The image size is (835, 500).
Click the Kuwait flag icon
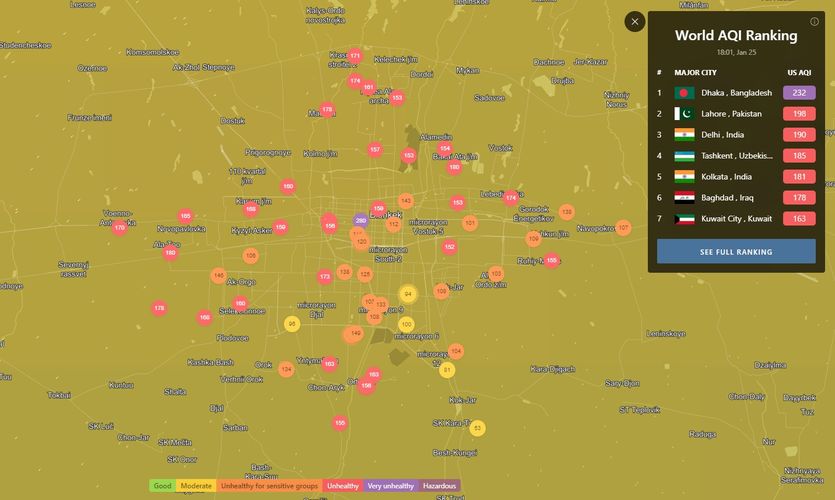pos(684,218)
